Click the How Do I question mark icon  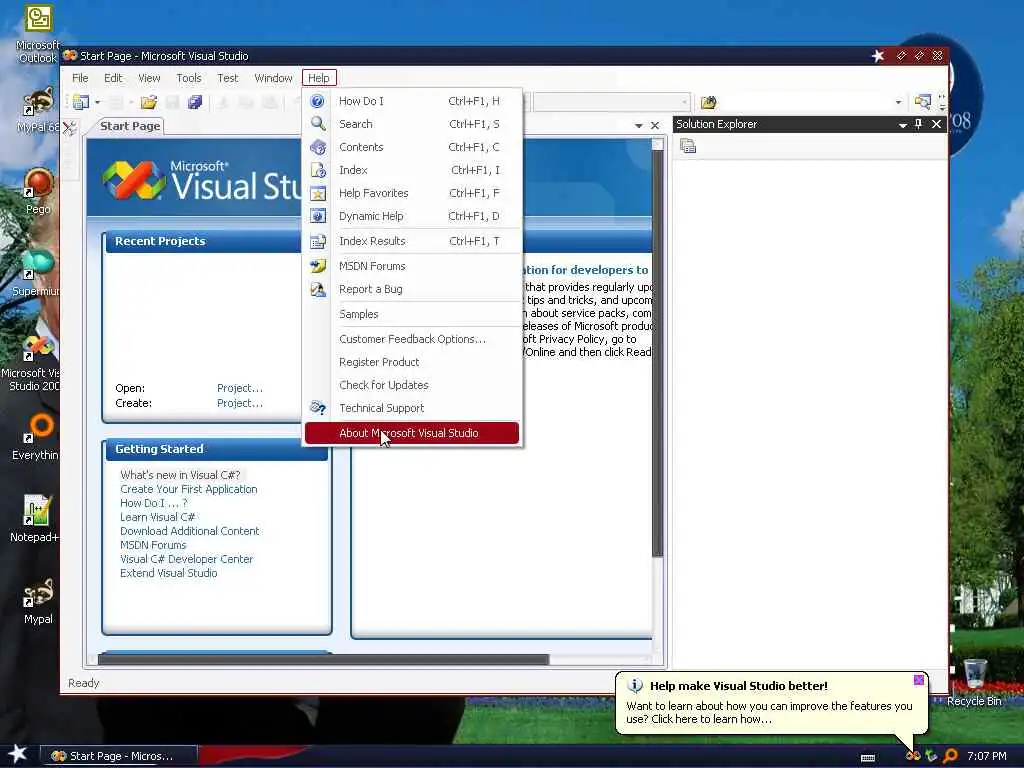point(317,101)
